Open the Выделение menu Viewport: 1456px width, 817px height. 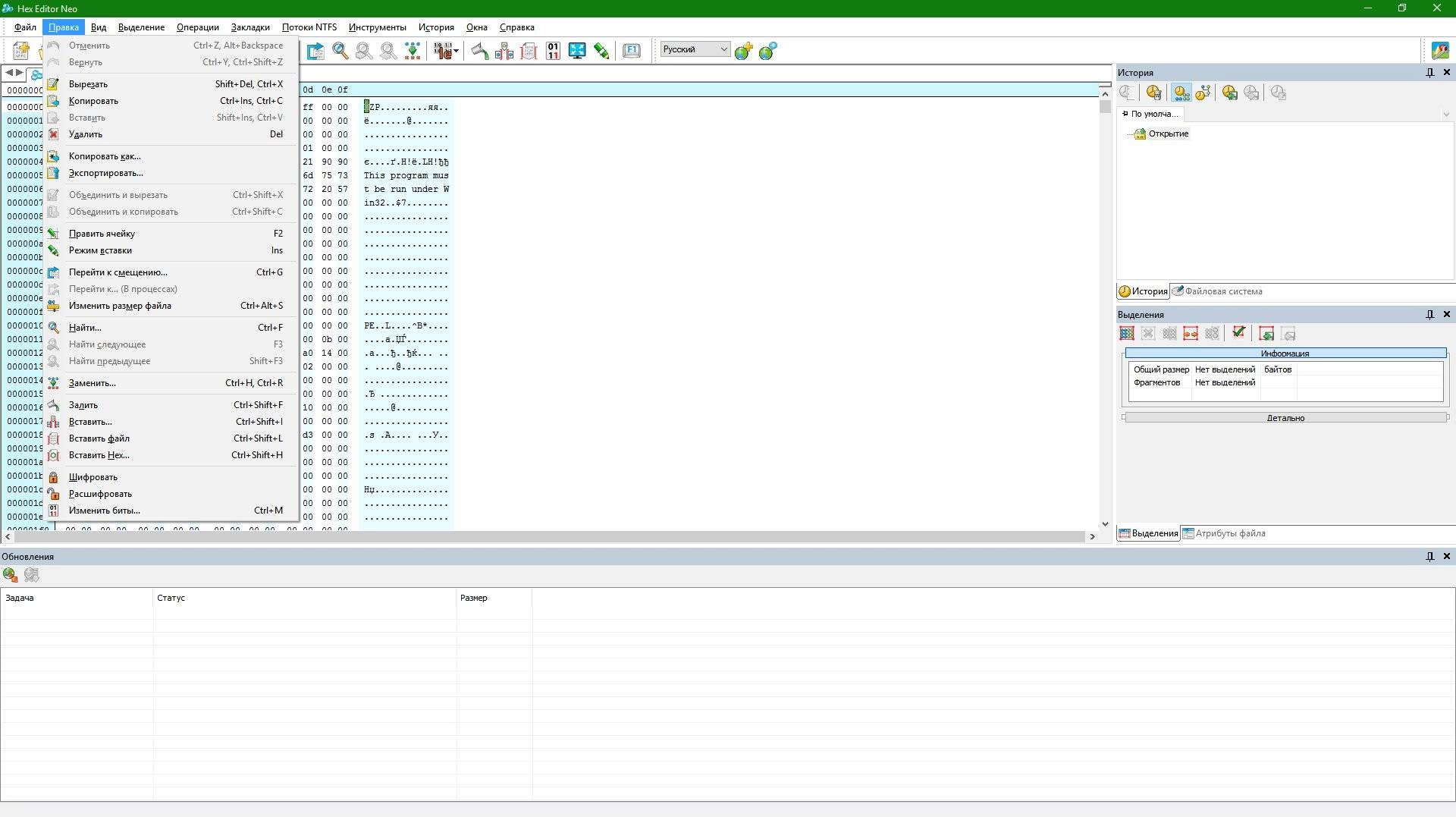(x=141, y=27)
